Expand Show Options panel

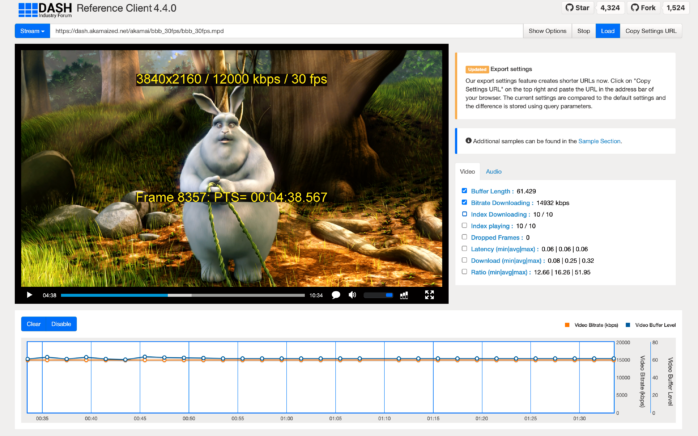coord(547,31)
